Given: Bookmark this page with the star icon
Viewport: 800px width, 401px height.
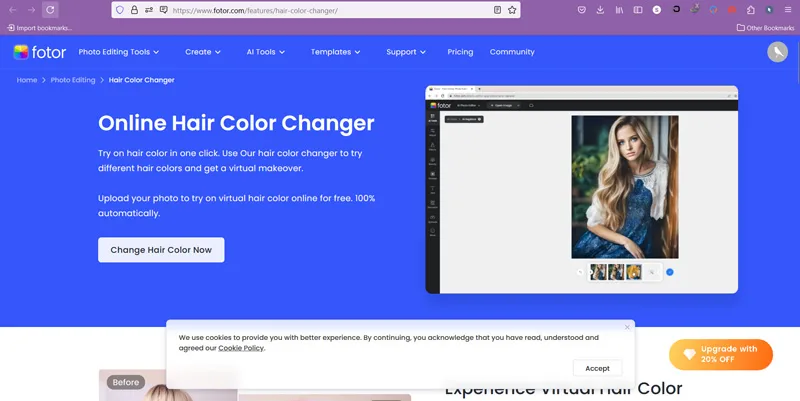Looking at the screenshot, I should coord(512,10).
